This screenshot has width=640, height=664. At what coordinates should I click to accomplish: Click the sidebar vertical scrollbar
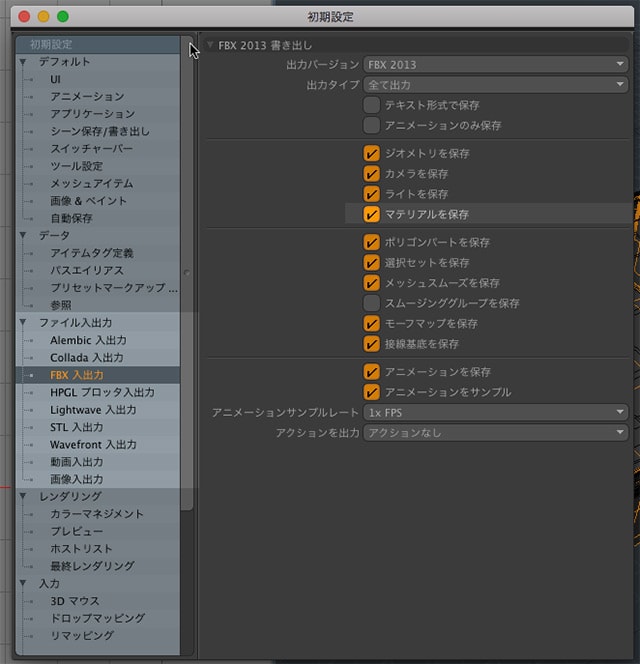(x=186, y=270)
